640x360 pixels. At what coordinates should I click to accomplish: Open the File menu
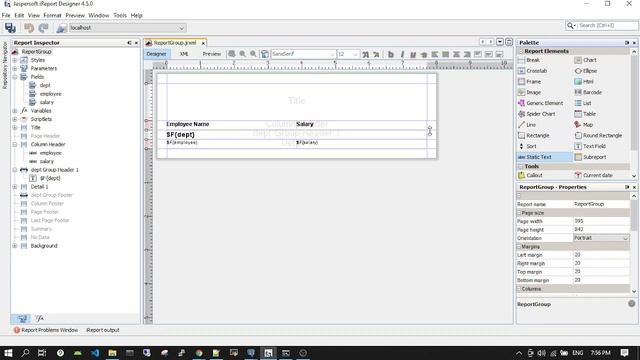[x=6, y=16]
